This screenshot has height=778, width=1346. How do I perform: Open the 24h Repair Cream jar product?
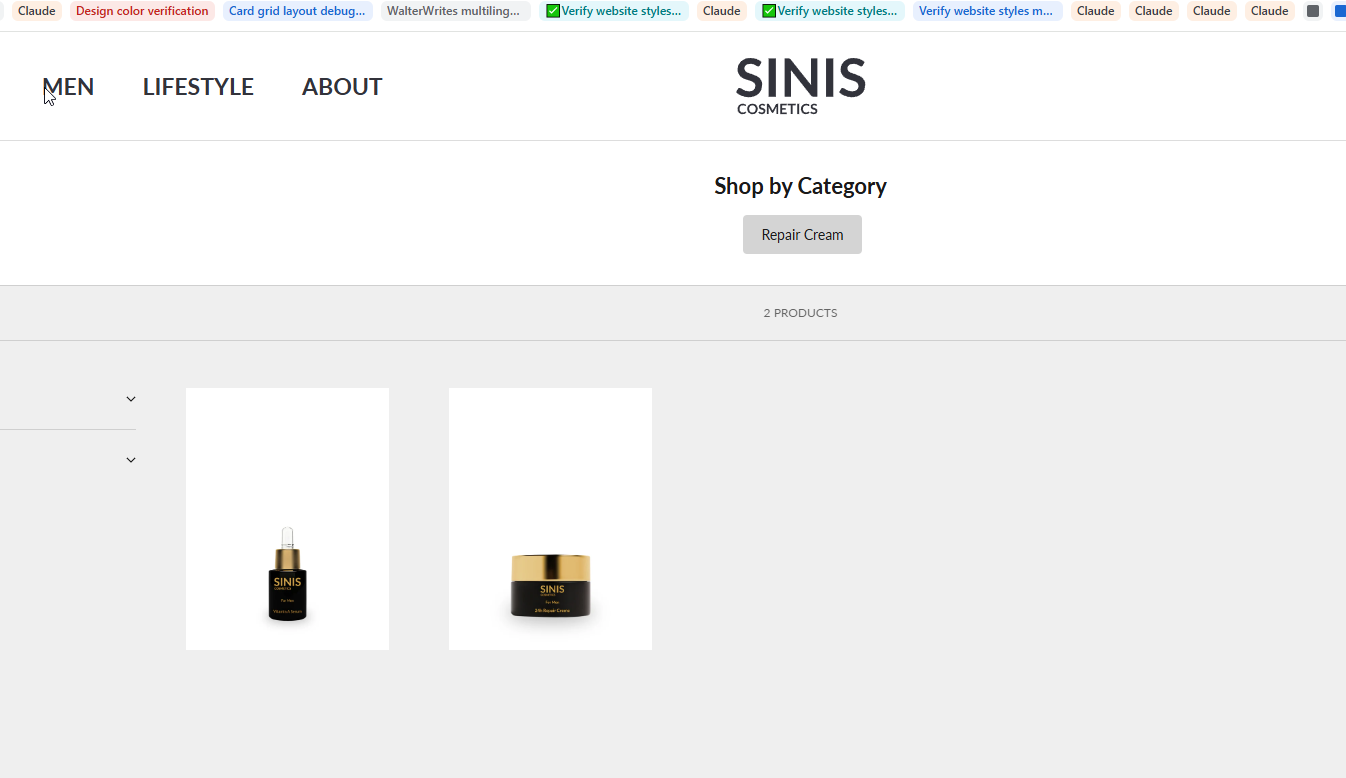(x=550, y=519)
